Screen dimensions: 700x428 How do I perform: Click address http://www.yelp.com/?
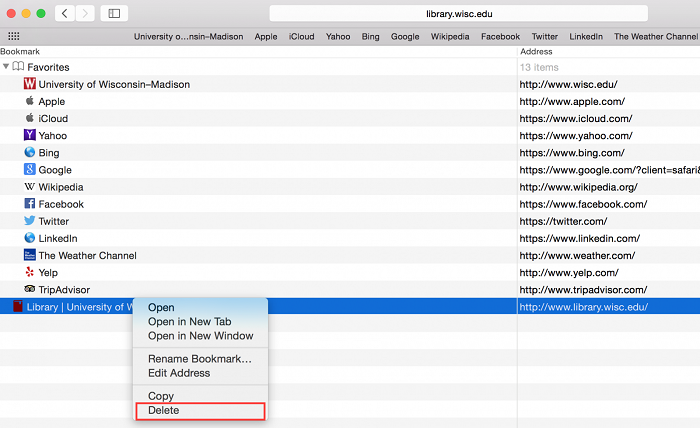pyautogui.click(x=569, y=273)
